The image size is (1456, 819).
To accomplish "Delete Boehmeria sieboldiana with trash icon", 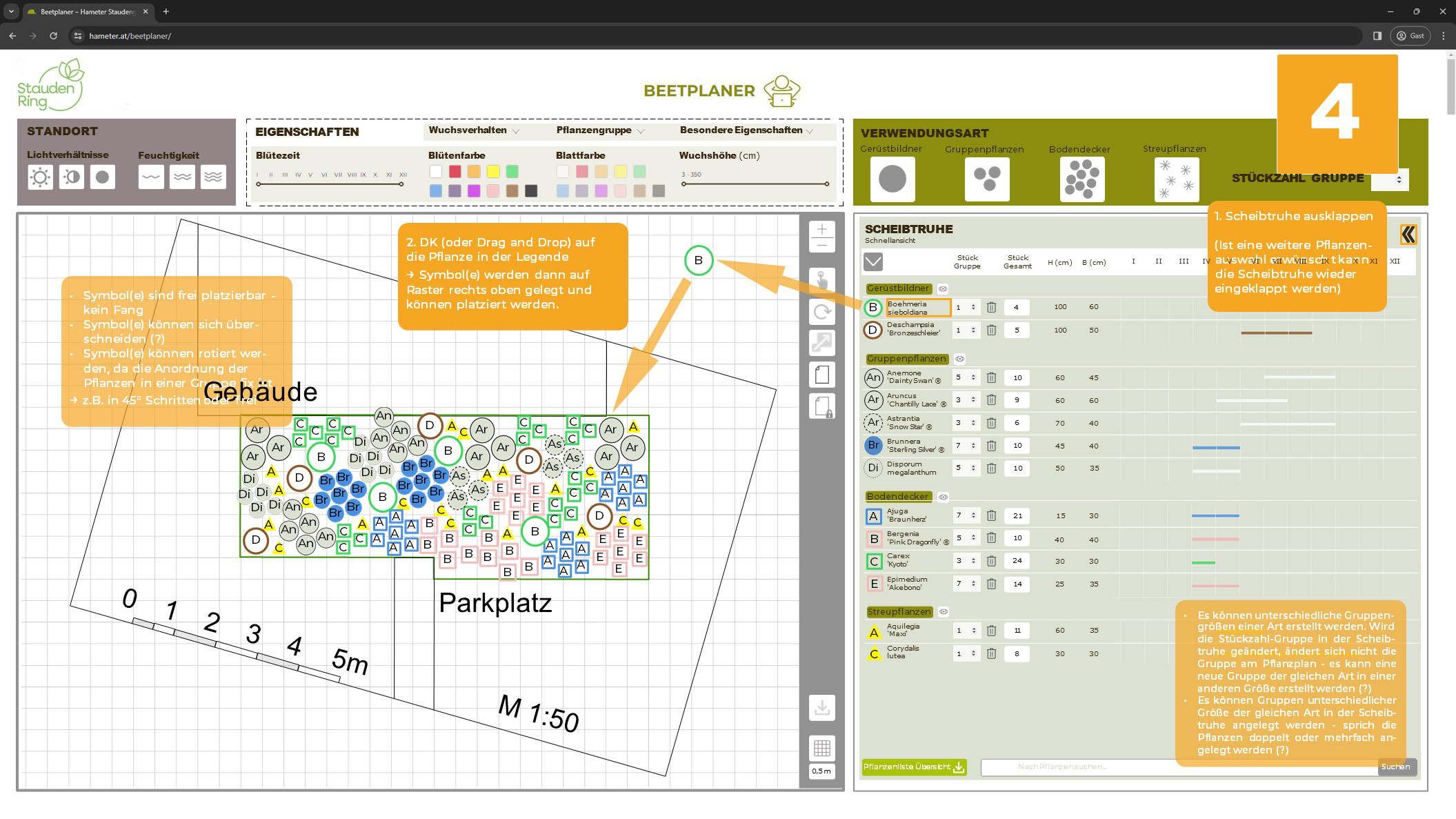I will [991, 308].
